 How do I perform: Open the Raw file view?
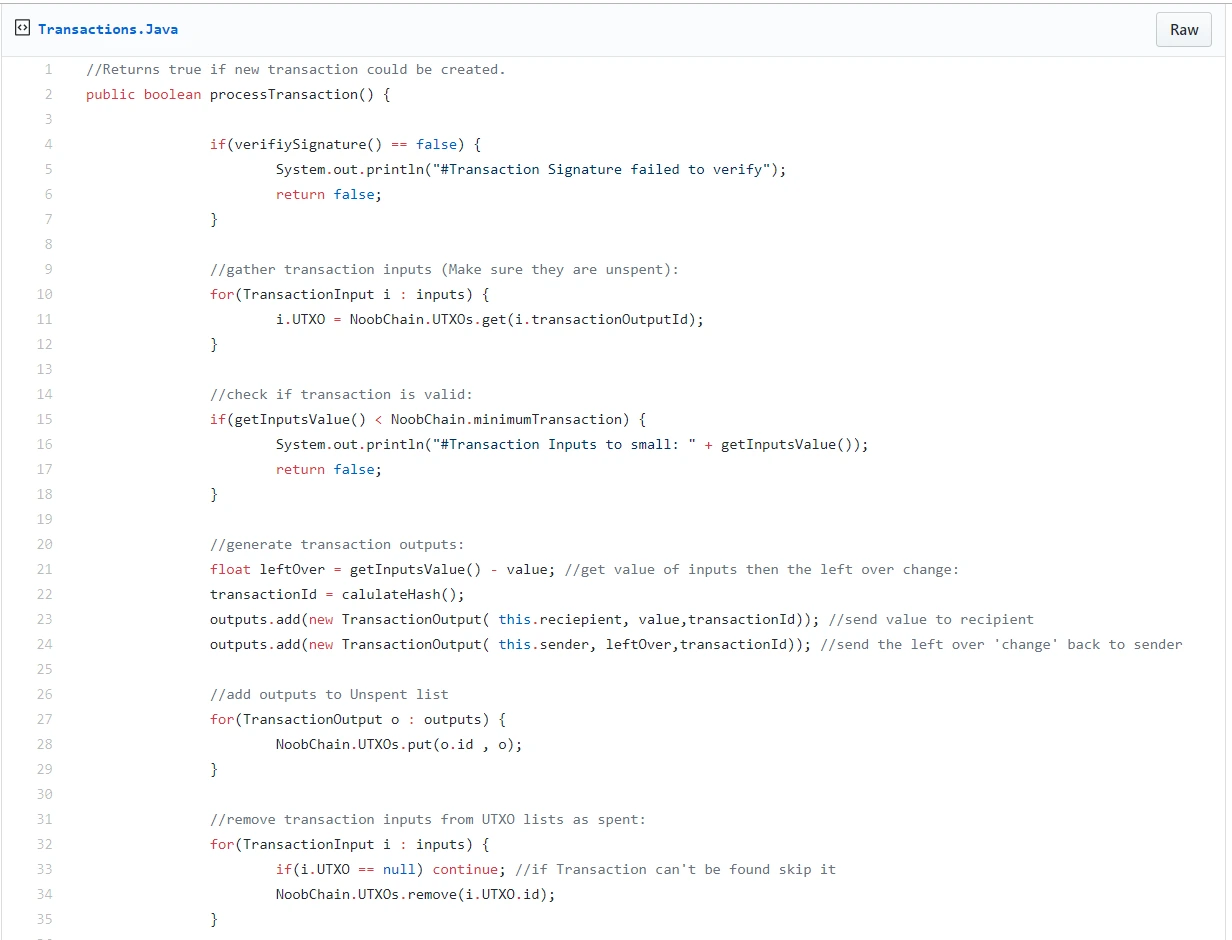[x=1184, y=30]
